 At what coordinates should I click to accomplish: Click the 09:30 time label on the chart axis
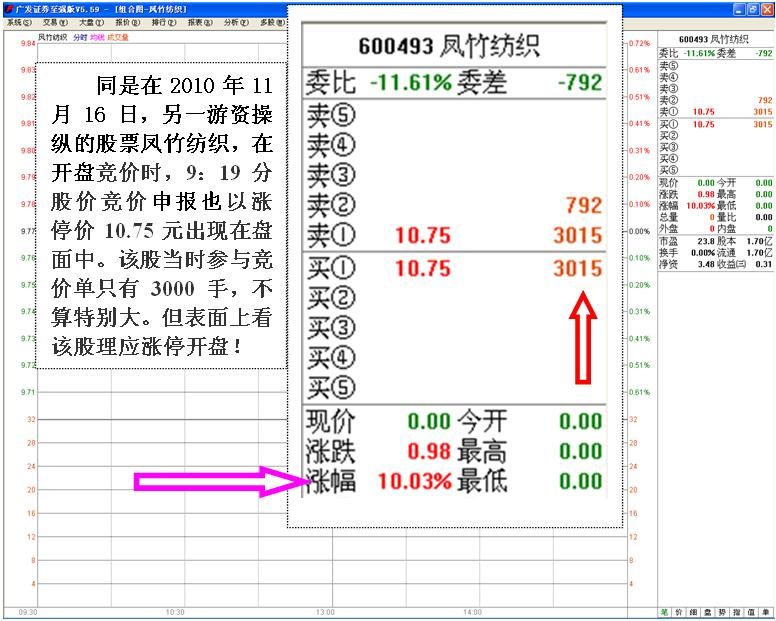[28, 613]
